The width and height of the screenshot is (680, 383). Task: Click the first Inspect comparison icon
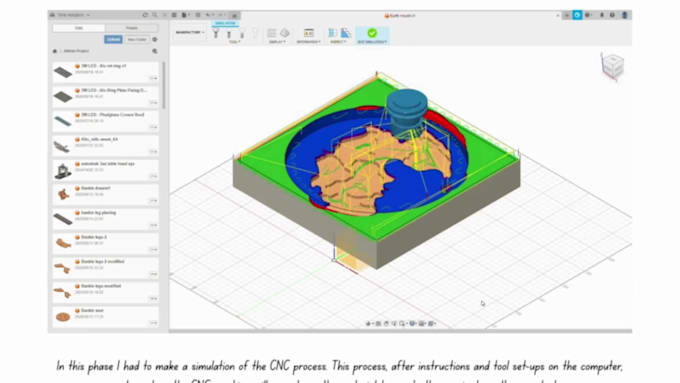pyautogui.click(x=332, y=33)
